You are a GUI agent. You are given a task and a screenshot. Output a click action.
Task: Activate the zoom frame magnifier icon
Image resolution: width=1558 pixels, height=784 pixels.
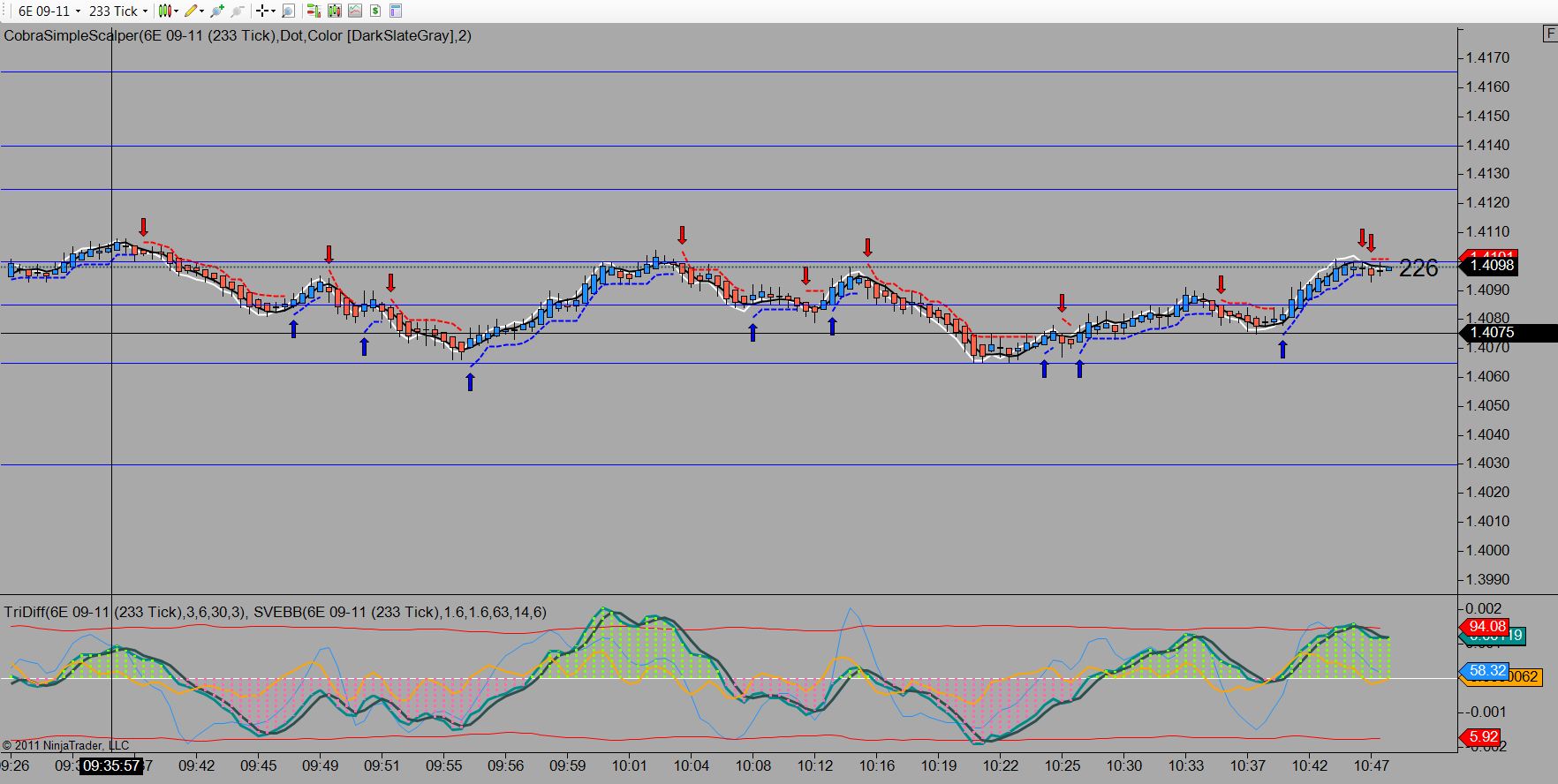click(x=288, y=11)
